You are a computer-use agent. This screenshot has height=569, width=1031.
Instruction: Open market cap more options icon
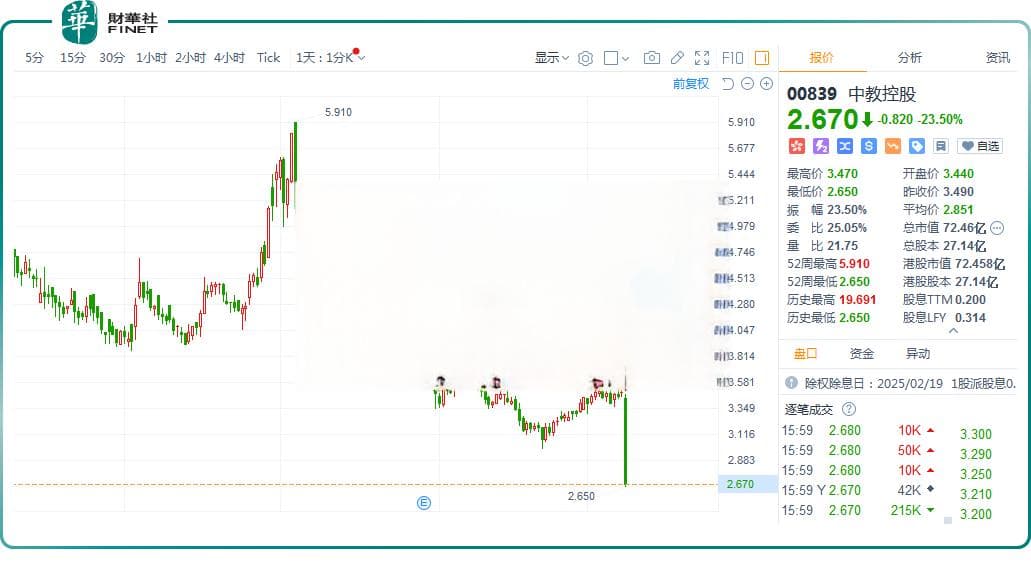pos(997,228)
